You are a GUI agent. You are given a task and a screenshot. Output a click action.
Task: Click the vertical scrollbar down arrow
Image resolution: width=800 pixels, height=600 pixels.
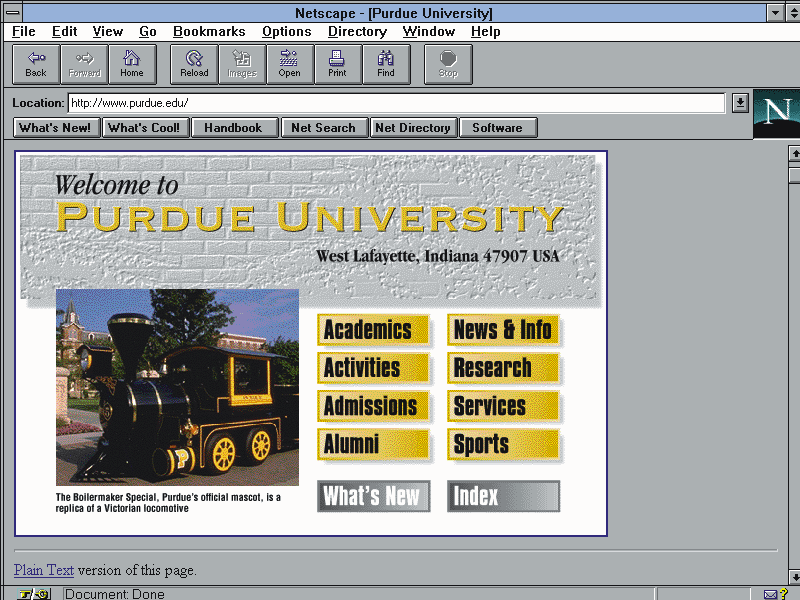[x=794, y=577]
